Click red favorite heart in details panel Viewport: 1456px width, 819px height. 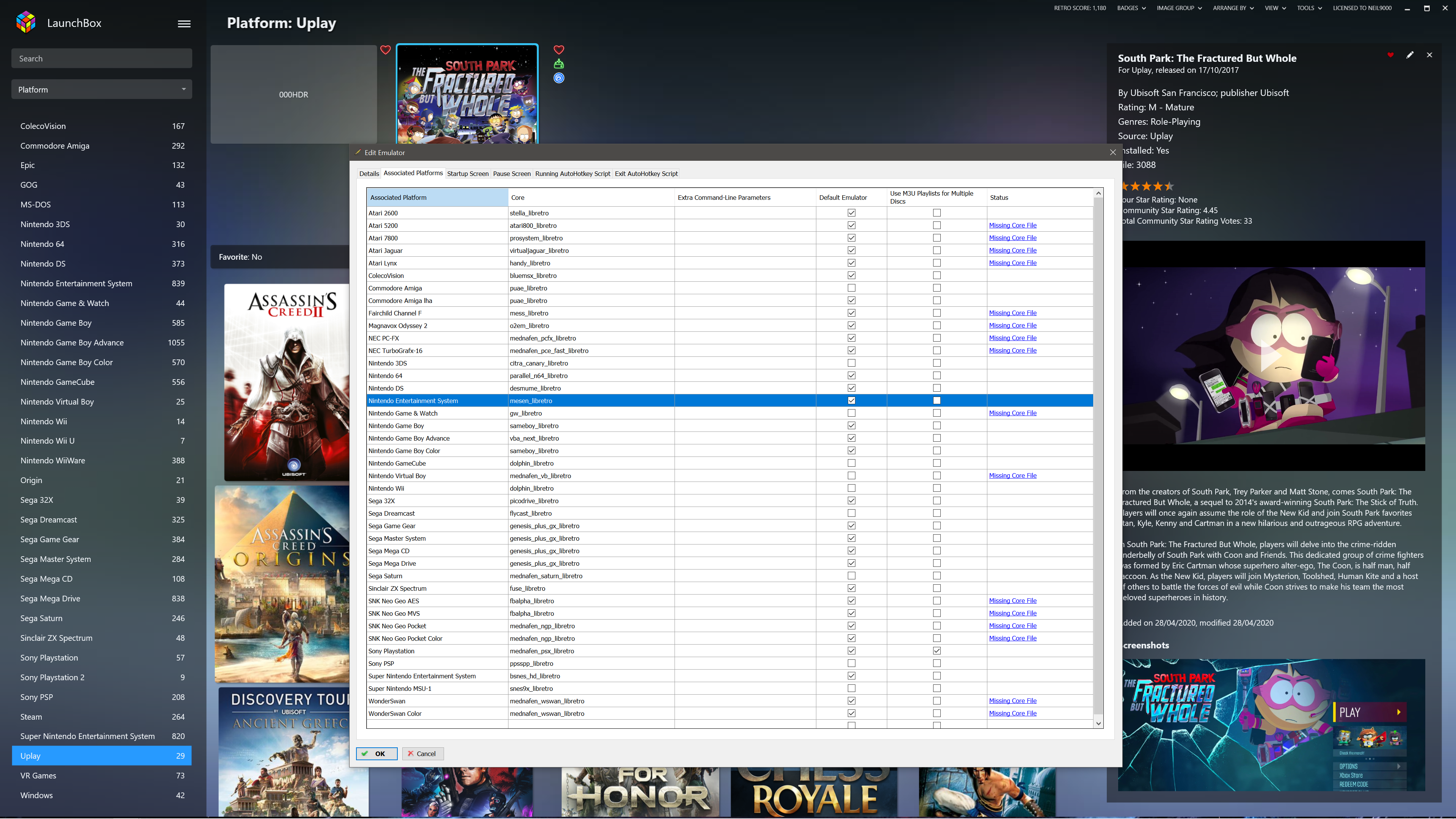click(1390, 55)
